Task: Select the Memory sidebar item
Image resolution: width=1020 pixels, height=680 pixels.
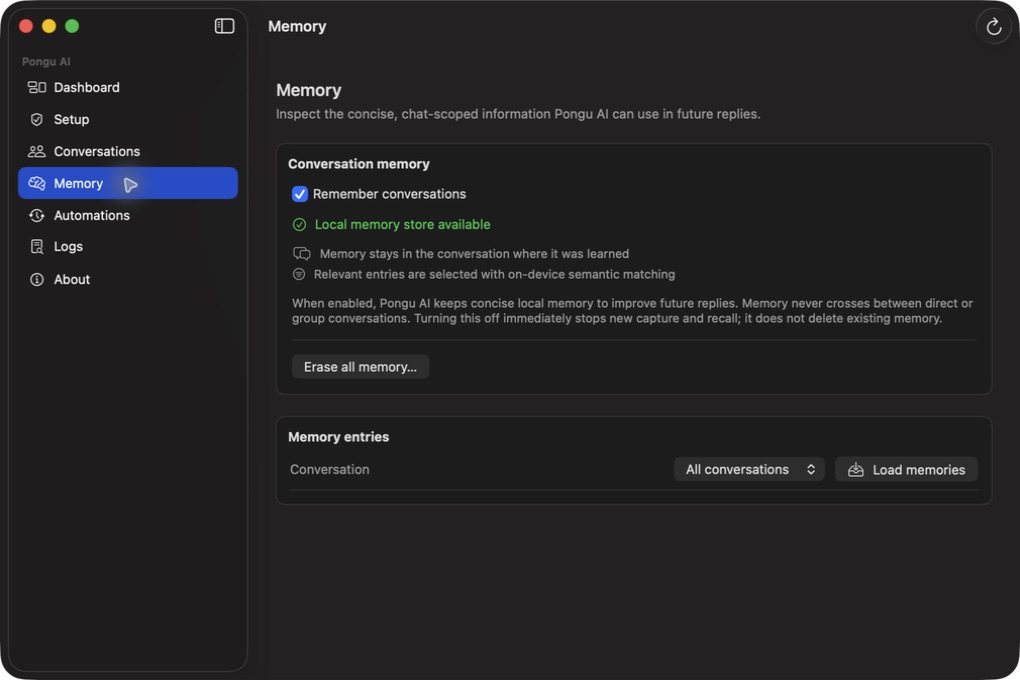Action: pyautogui.click(x=128, y=183)
